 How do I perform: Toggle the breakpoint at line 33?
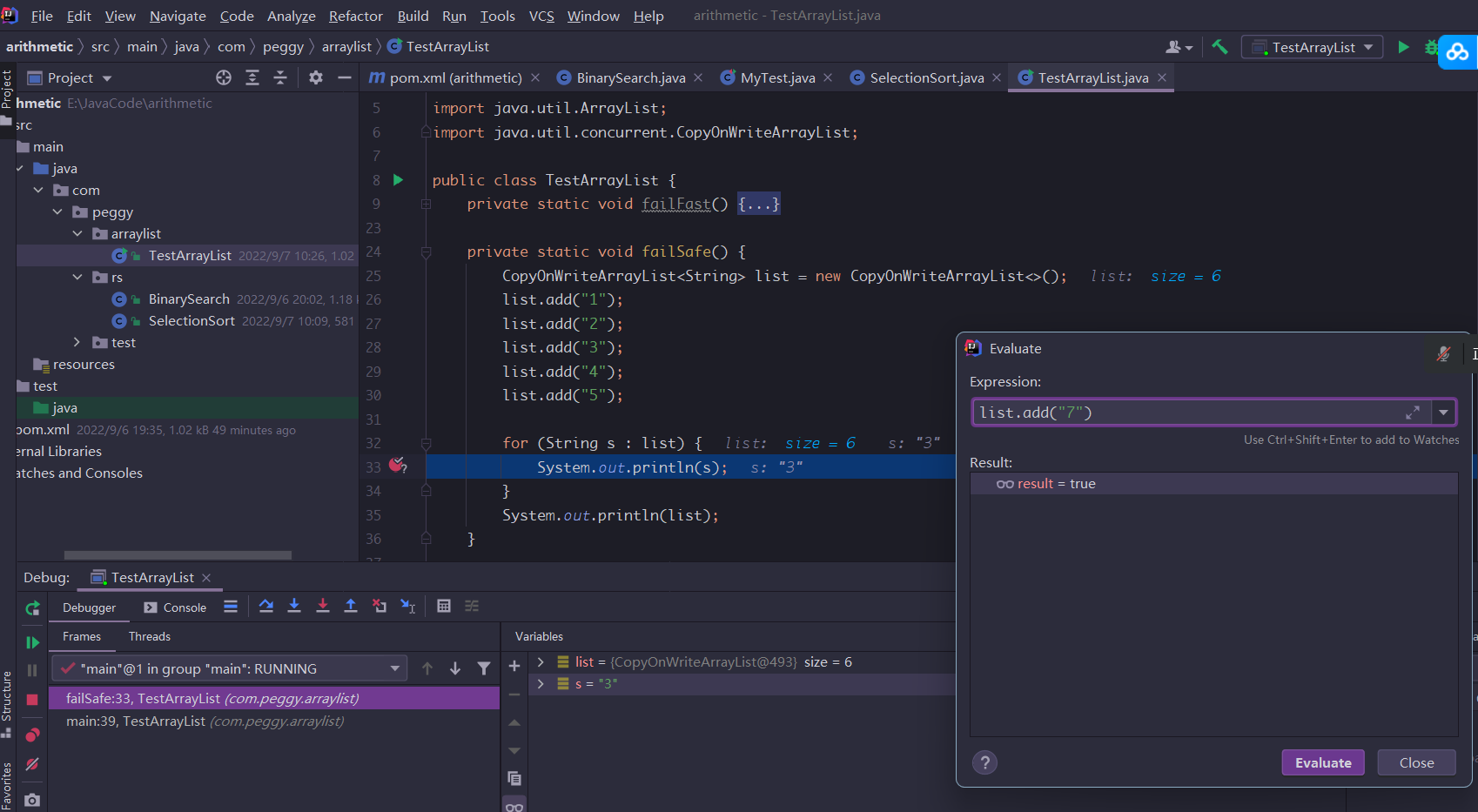pyautogui.click(x=398, y=466)
